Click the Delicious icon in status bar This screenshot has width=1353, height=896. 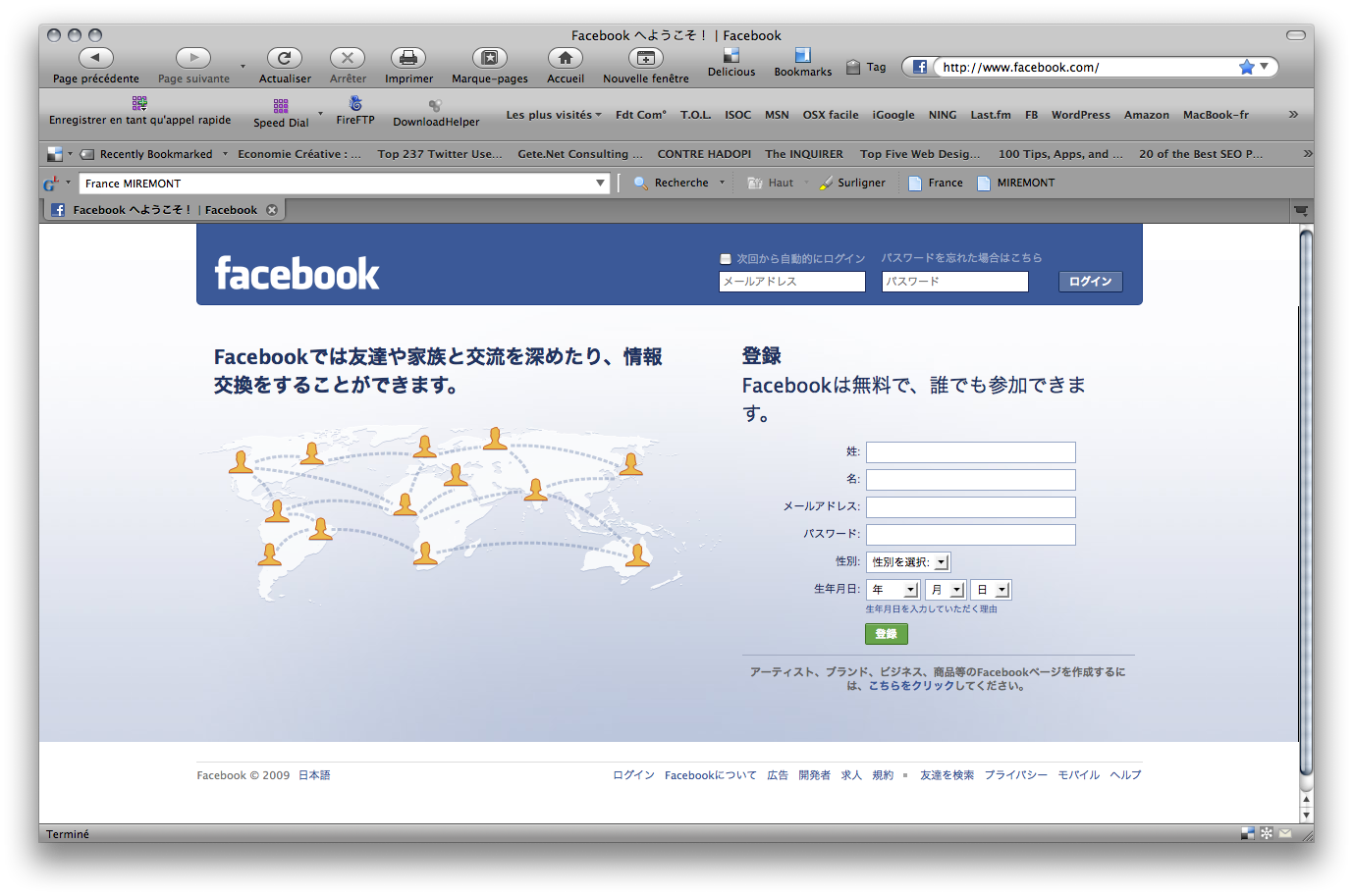pos(1248,833)
